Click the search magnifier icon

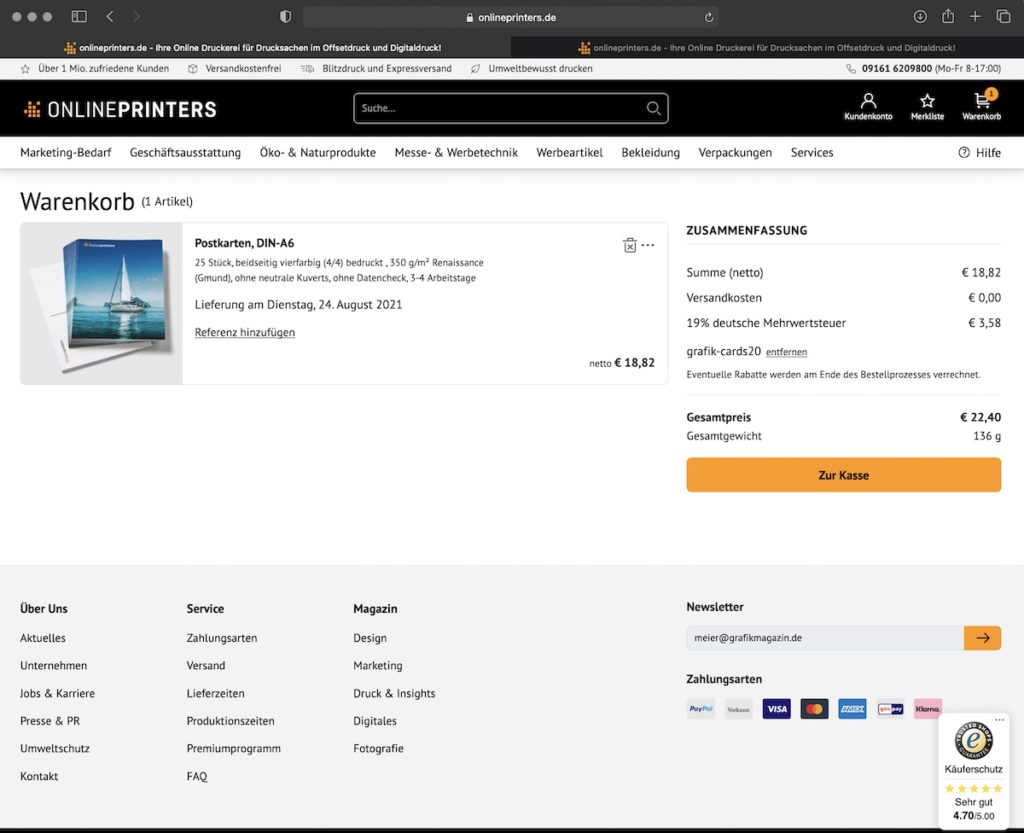[653, 108]
